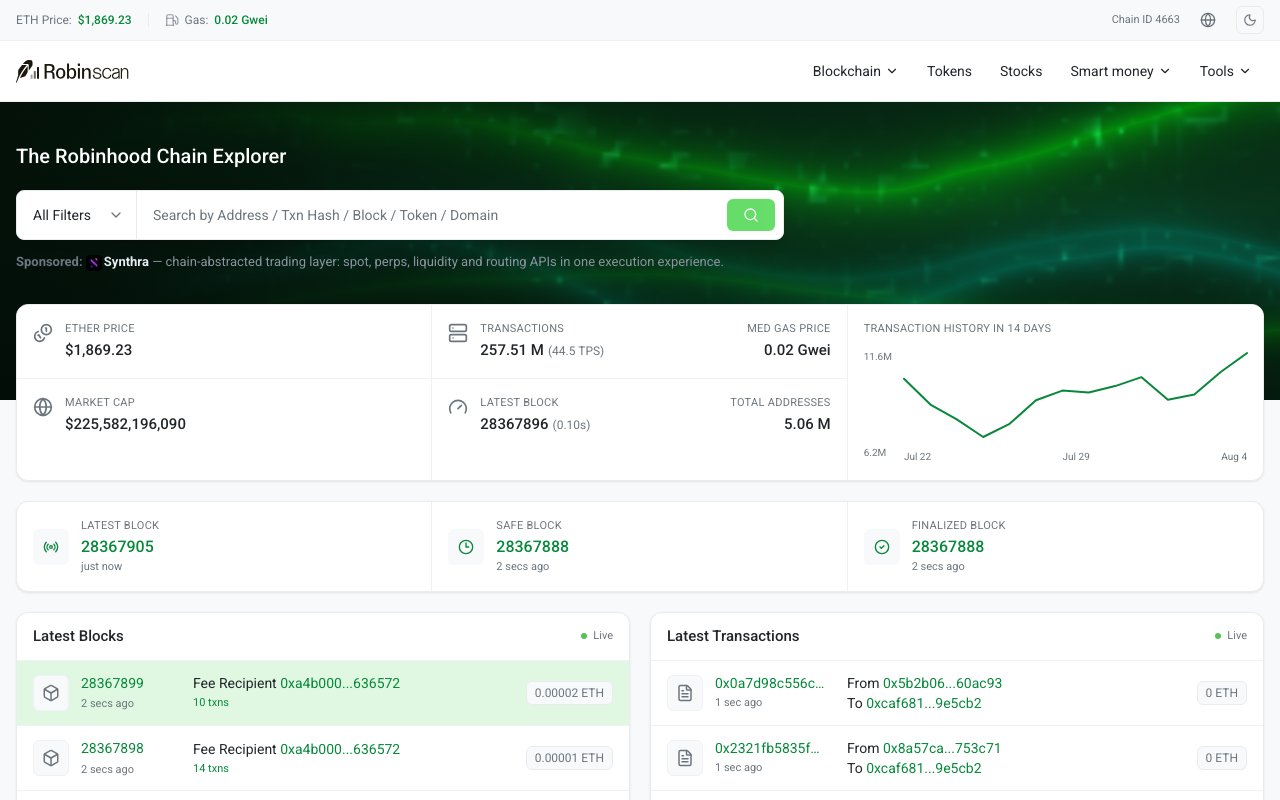1280x800 pixels.
Task: Click the Live indicator in Latest Transactions
Action: (x=1231, y=636)
